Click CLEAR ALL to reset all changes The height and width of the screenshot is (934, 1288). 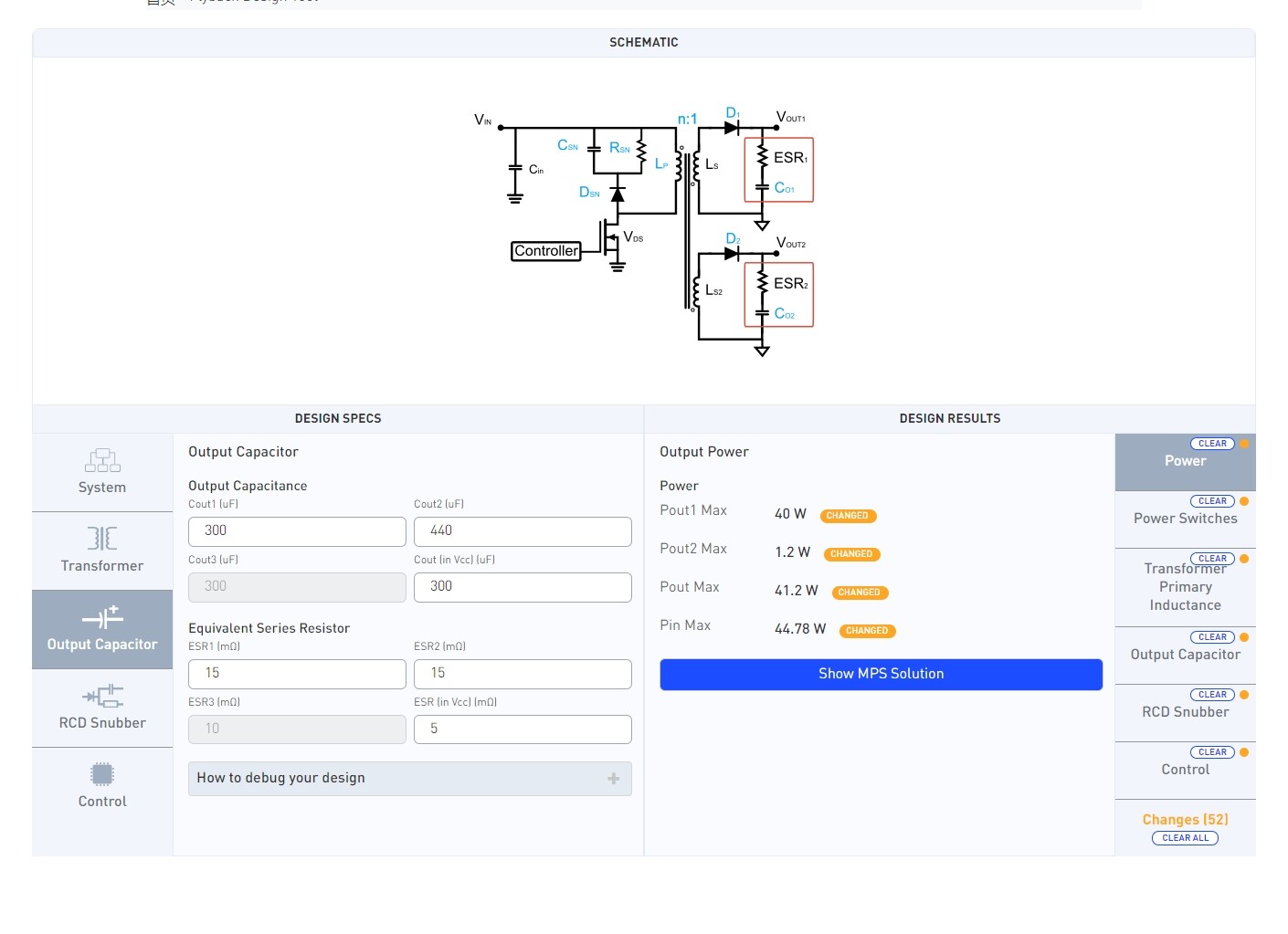tap(1185, 838)
